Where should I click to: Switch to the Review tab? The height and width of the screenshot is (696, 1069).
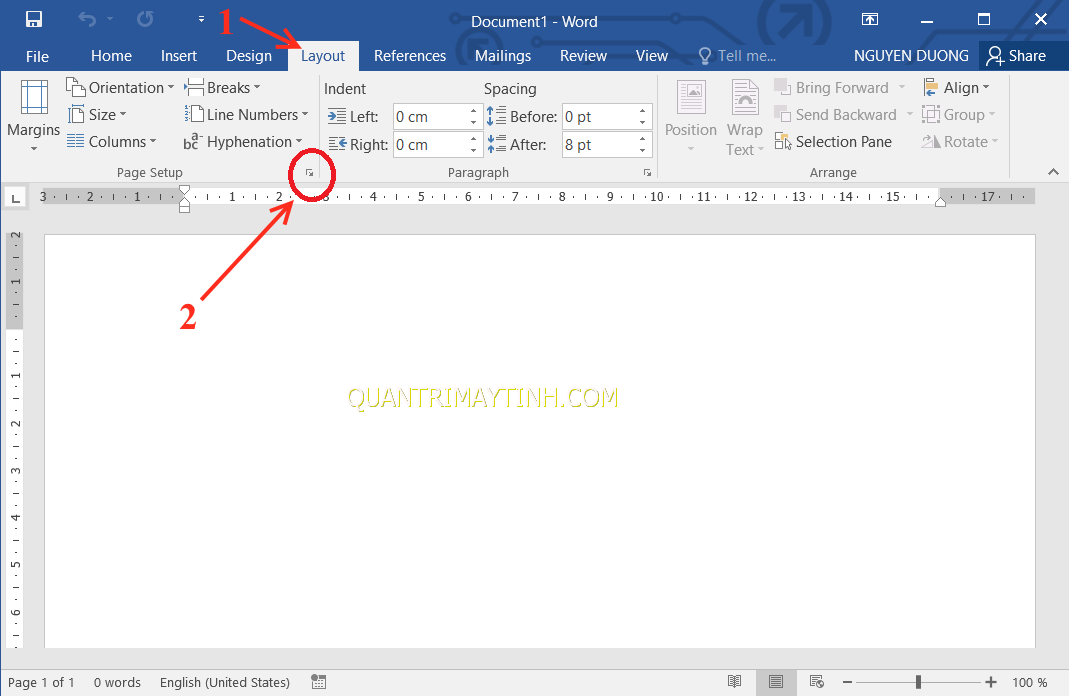(x=583, y=56)
